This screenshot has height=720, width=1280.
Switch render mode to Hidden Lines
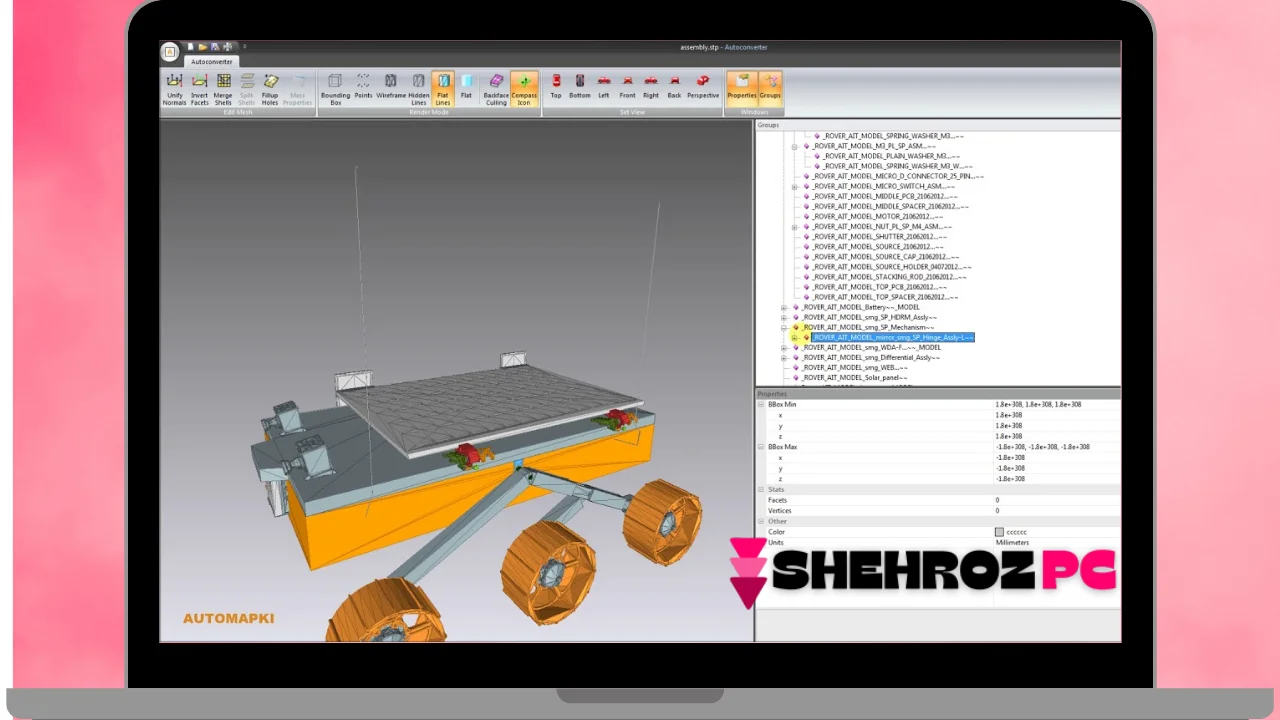(x=418, y=89)
